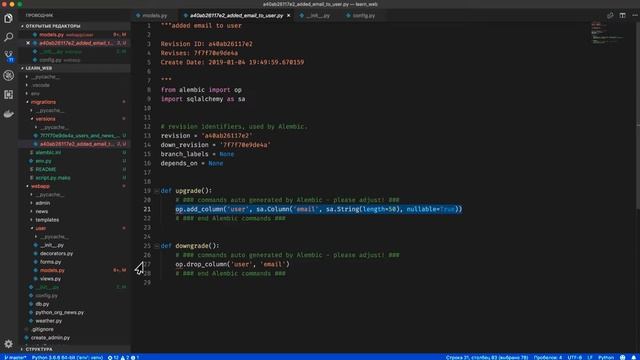Toggle fold on the downgrade function

[x=156, y=246]
